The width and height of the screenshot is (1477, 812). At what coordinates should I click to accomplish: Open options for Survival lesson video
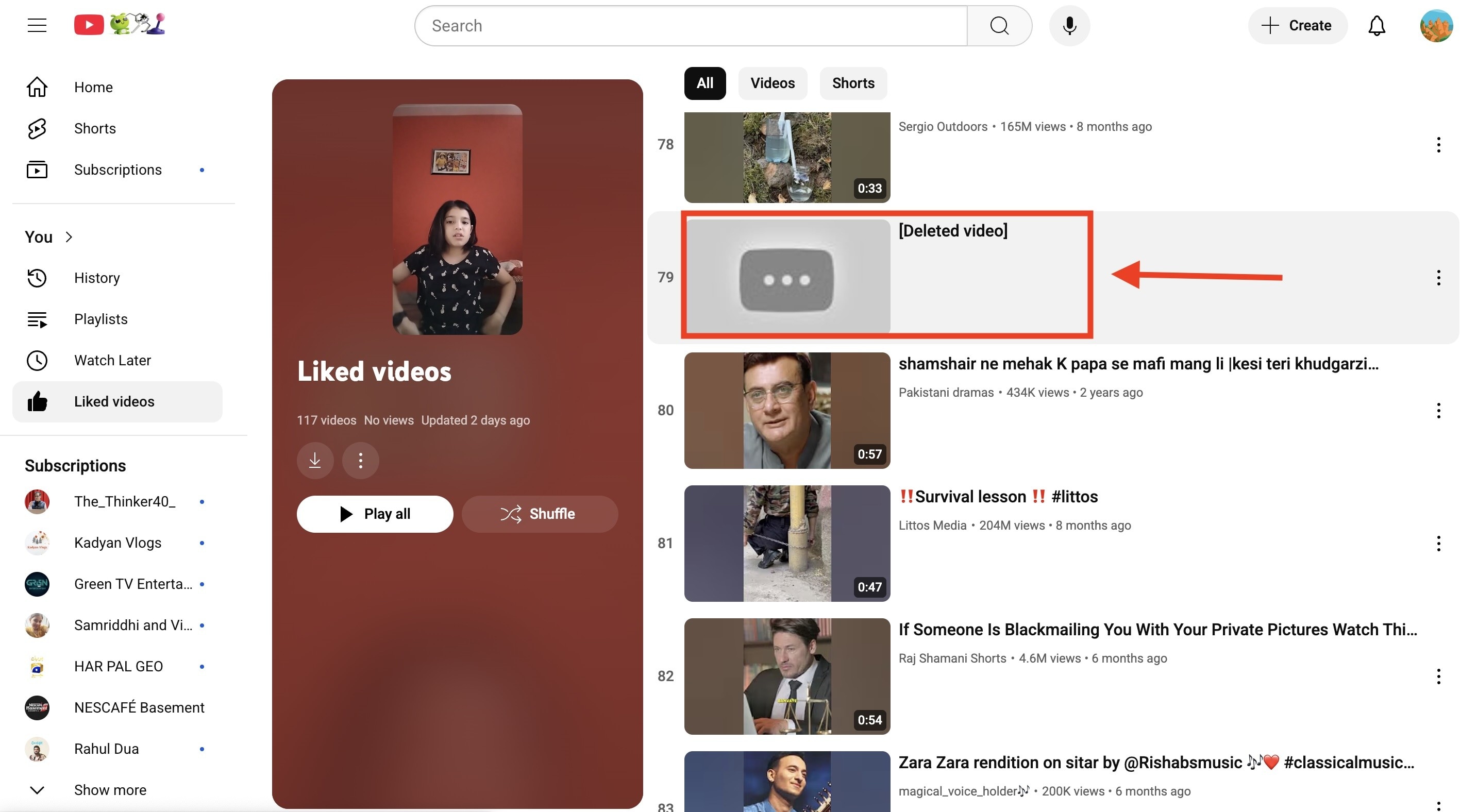point(1438,543)
